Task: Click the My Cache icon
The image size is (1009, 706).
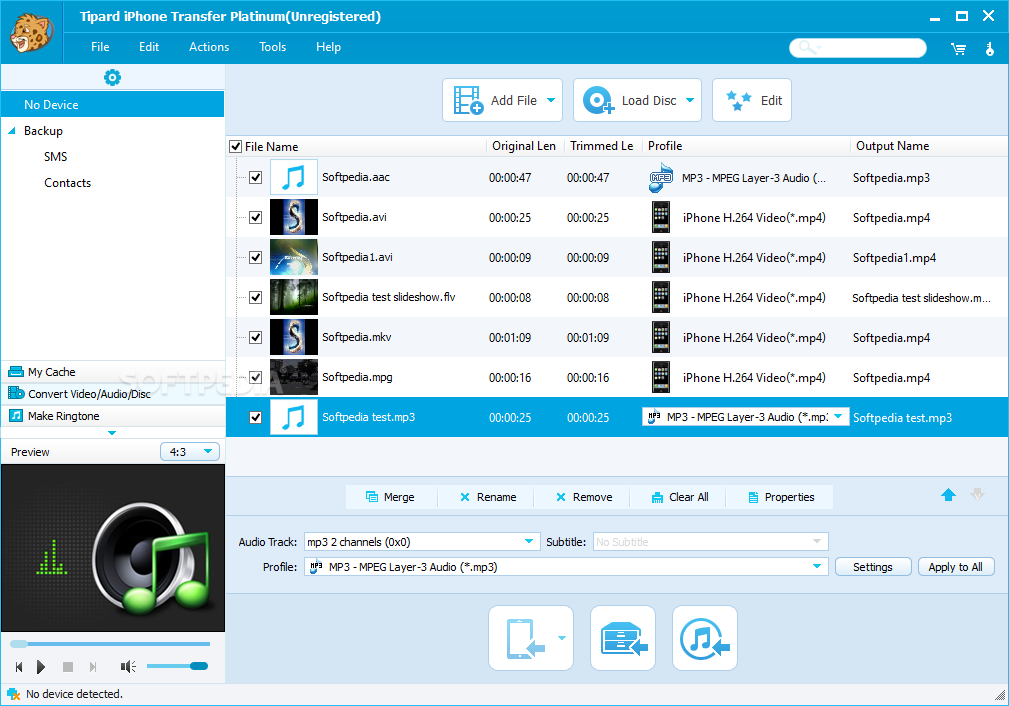Action: (x=15, y=372)
